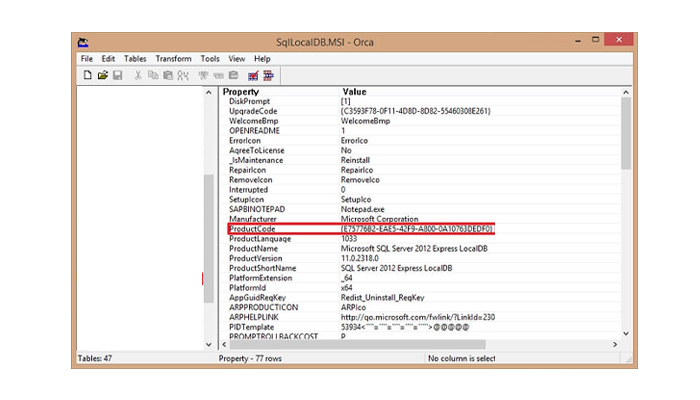700x400 pixels.
Task: Select the ErrorIcon property cell
Action: point(245,141)
